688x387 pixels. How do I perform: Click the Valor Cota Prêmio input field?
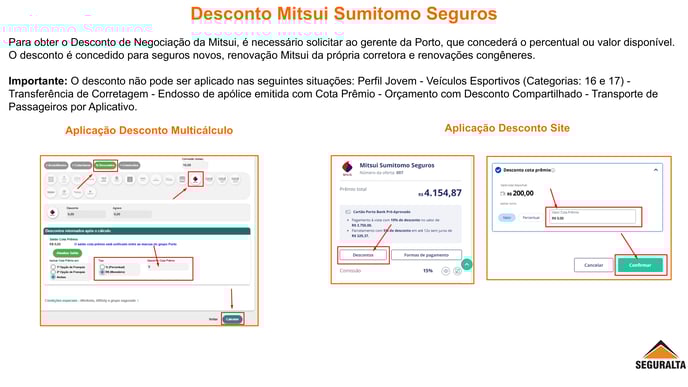592,216
